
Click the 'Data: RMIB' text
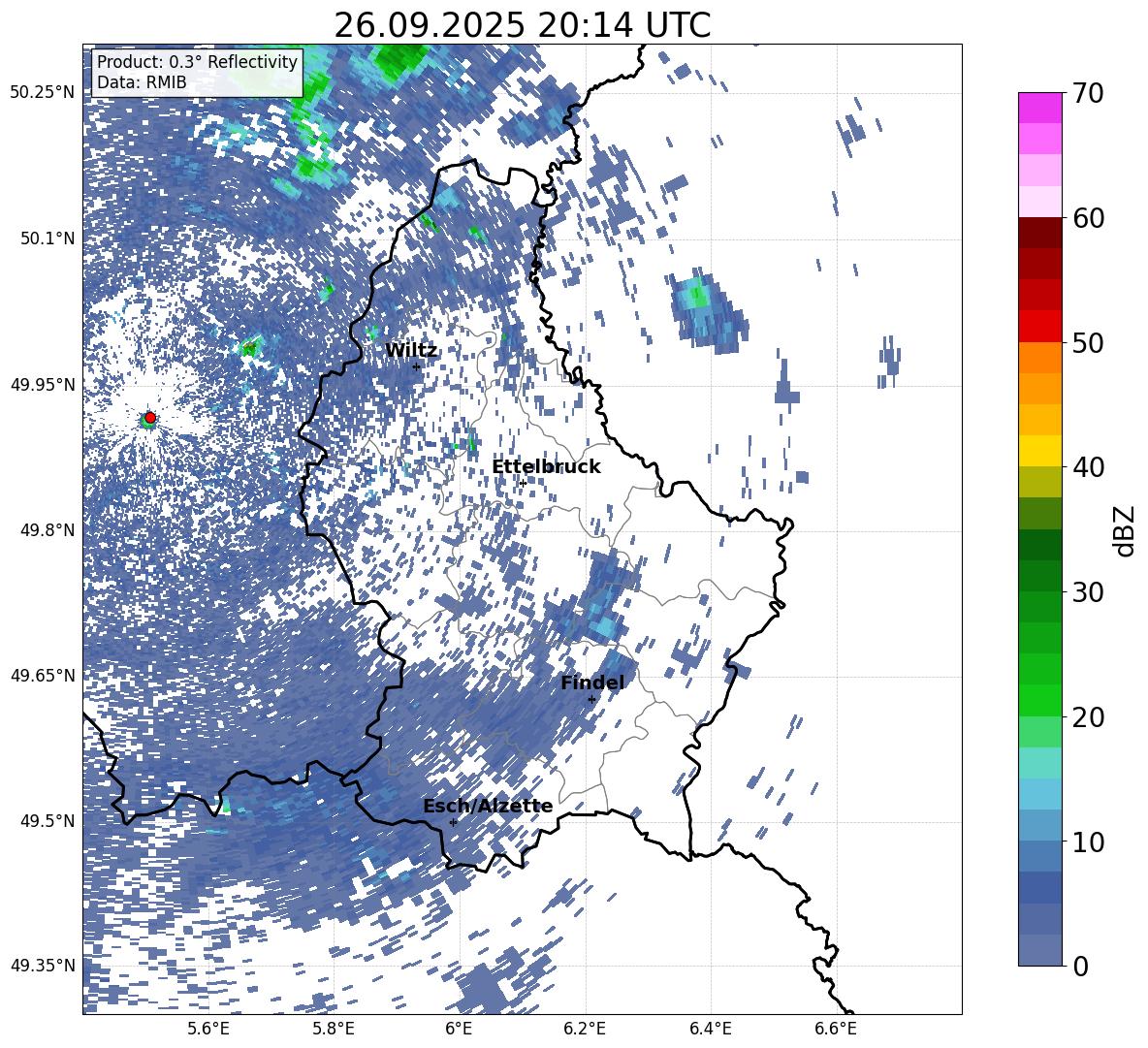(142, 82)
